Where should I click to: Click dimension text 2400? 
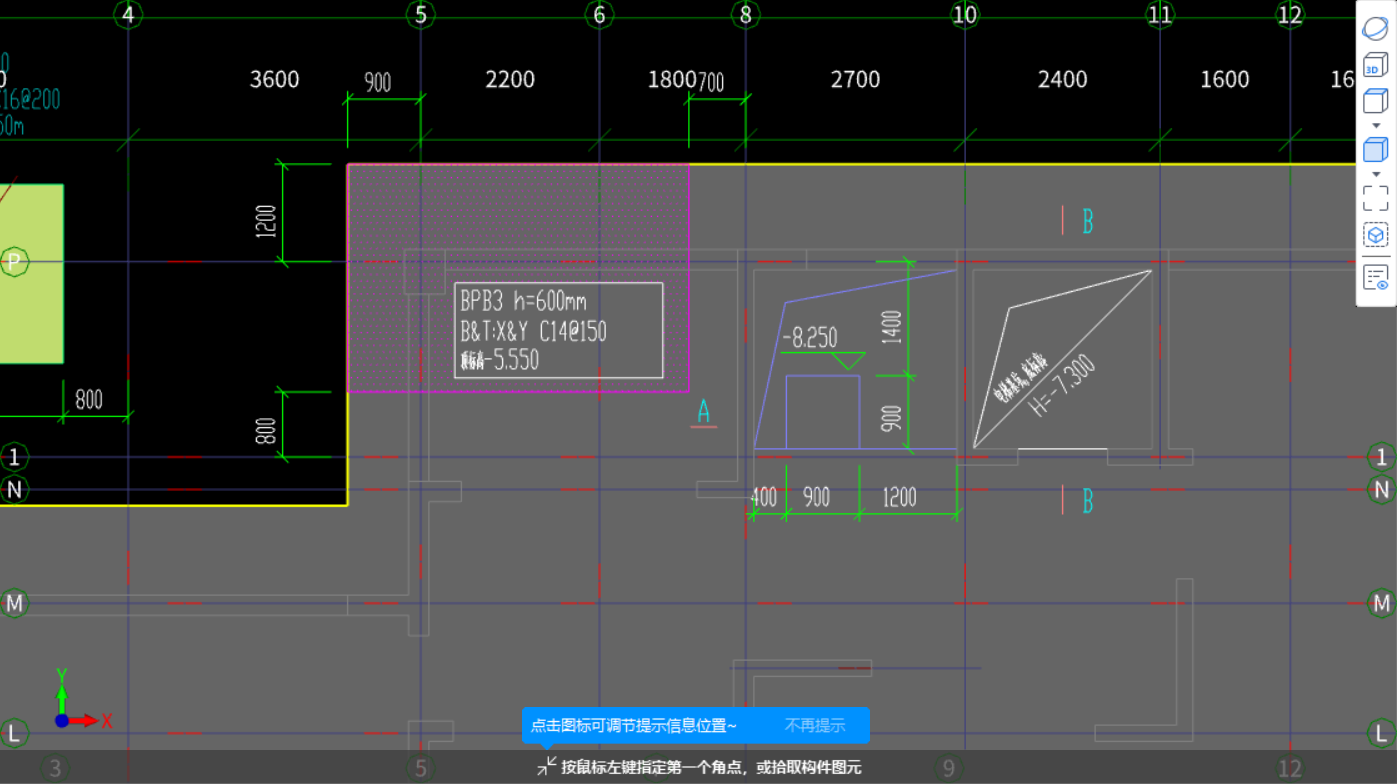(x=1062, y=79)
